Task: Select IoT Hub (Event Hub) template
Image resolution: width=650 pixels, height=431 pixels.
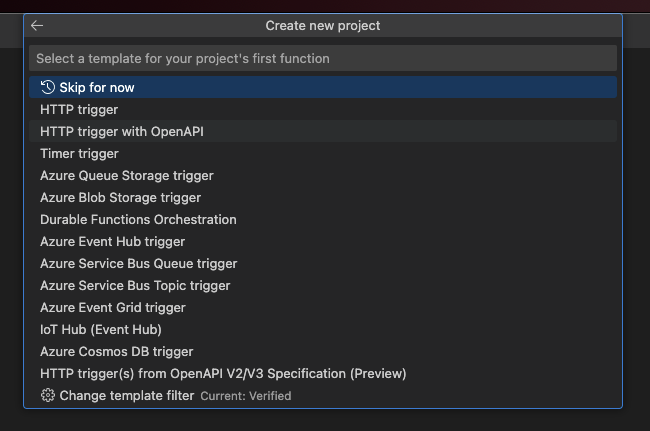Action: coord(101,330)
